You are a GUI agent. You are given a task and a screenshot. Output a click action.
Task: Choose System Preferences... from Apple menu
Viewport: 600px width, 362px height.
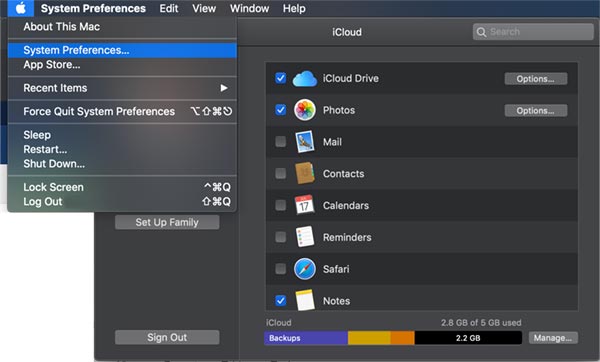[122, 50]
